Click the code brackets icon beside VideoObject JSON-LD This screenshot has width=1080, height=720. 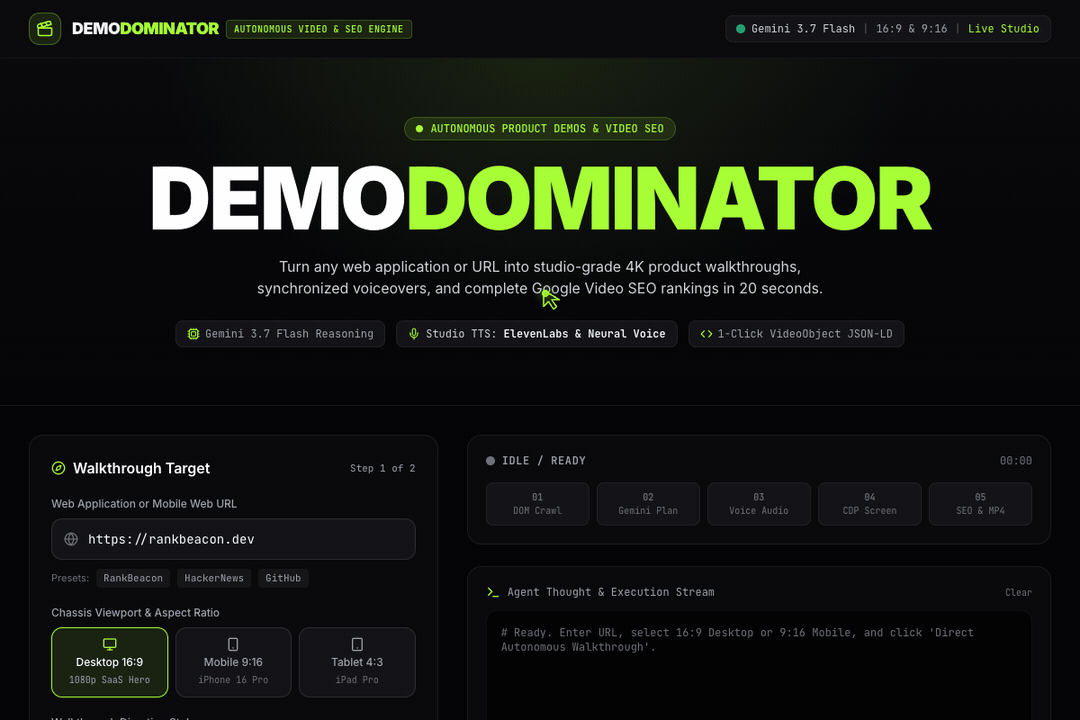706,333
